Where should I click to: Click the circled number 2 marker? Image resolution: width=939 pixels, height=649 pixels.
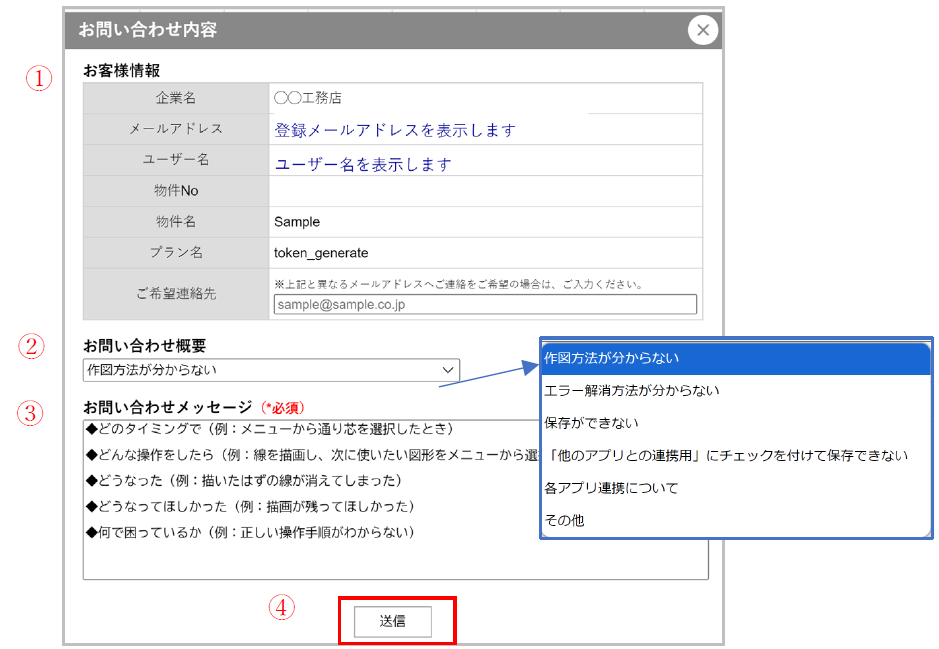tap(33, 346)
